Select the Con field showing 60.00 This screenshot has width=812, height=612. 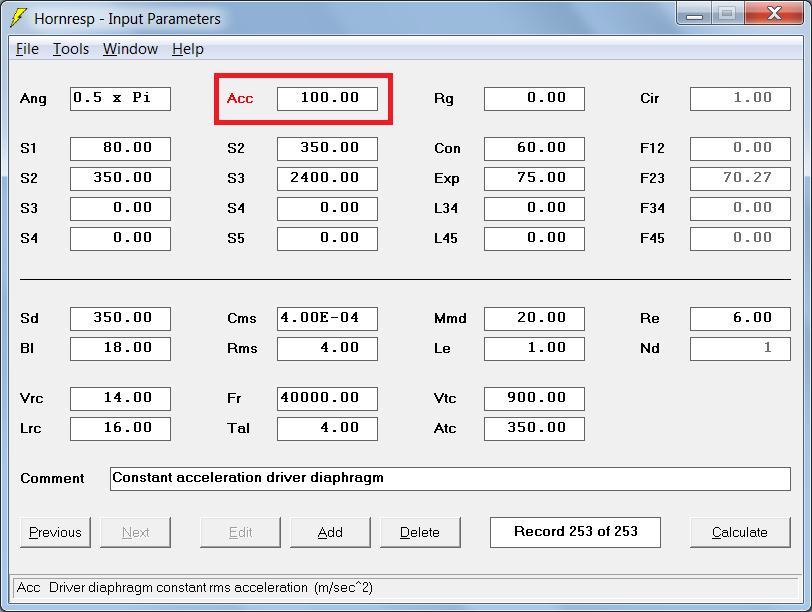tap(534, 149)
